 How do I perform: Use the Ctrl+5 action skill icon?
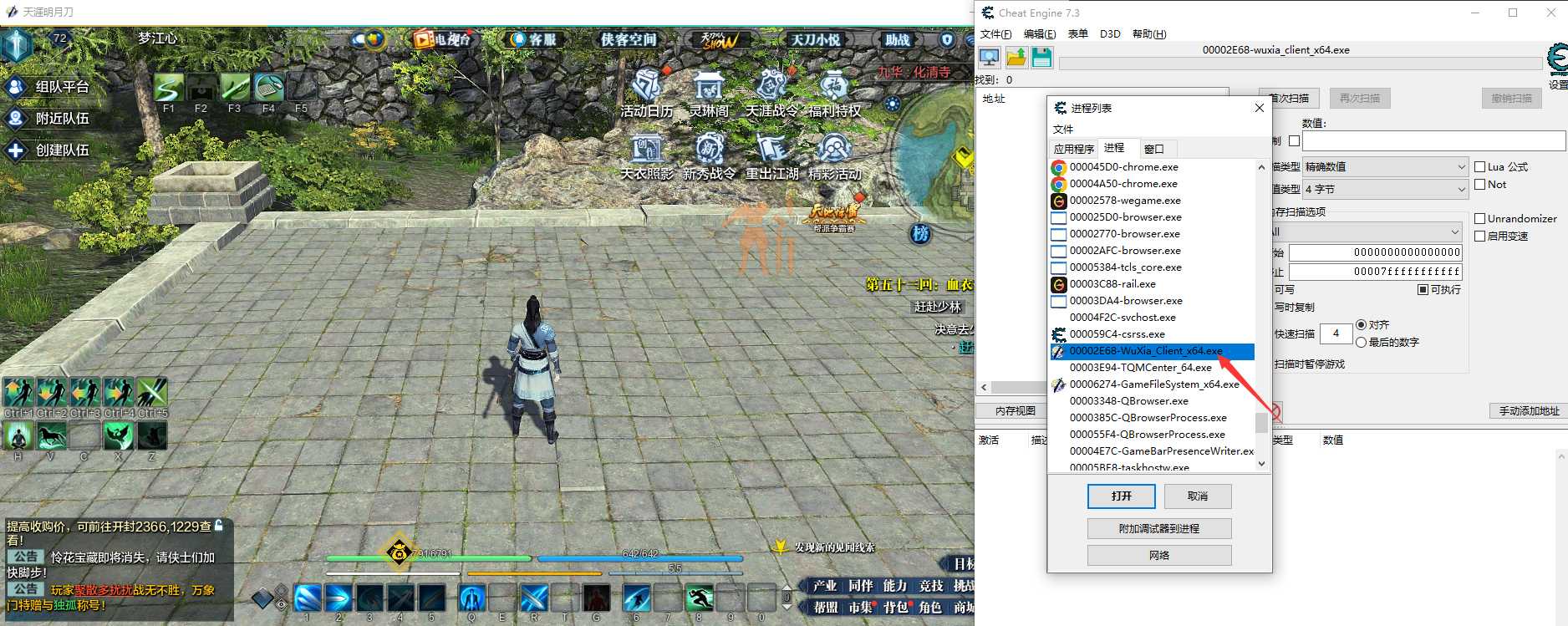(152, 392)
